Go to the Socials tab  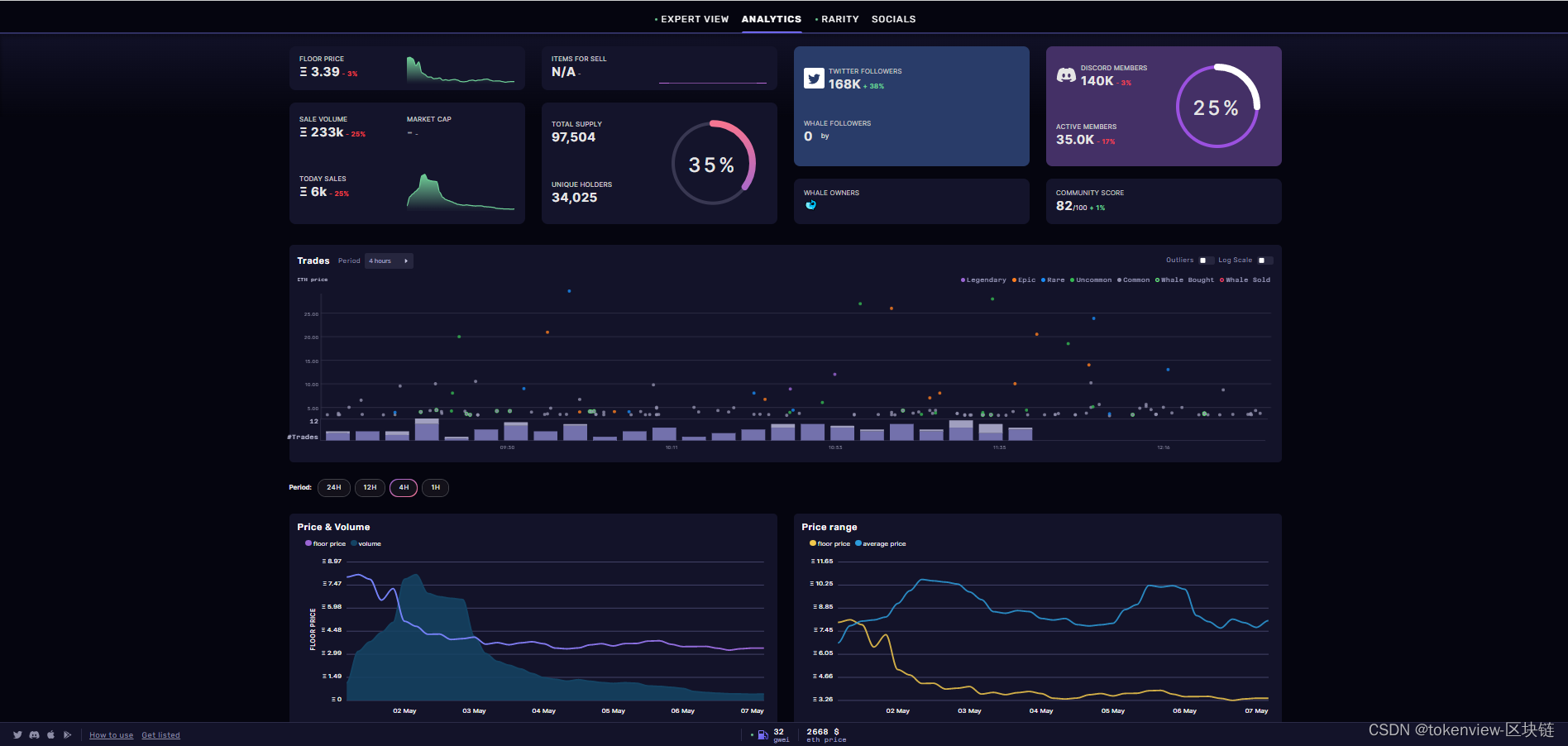893,19
